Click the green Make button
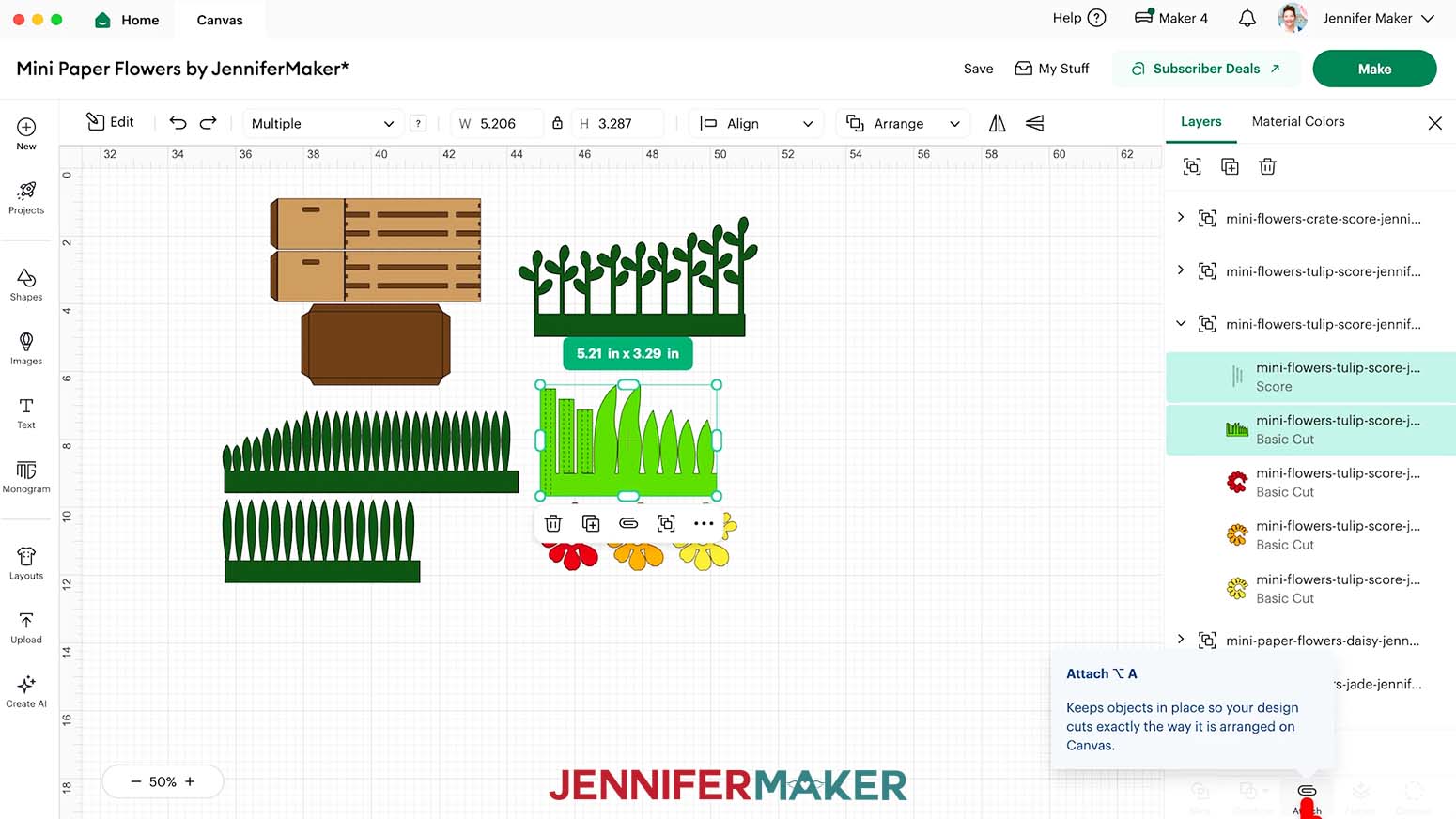Image resolution: width=1456 pixels, height=819 pixels. point(1374,69)
